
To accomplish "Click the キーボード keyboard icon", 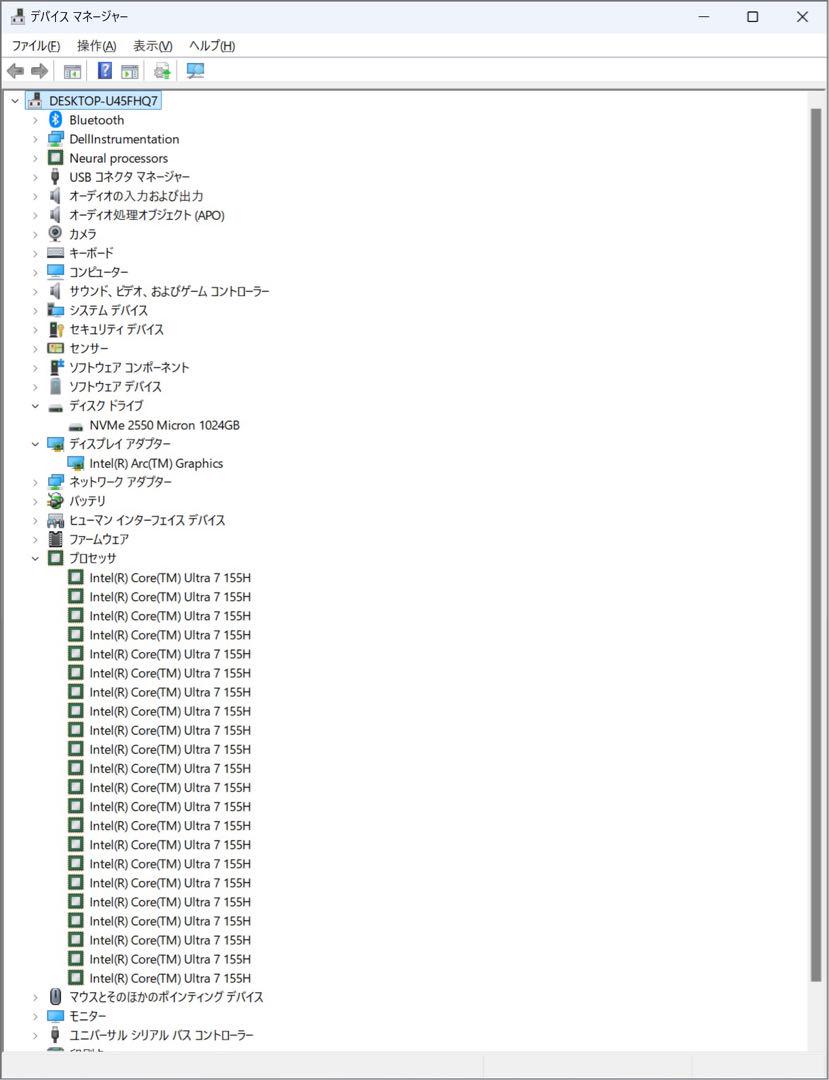I will (56, 253).
